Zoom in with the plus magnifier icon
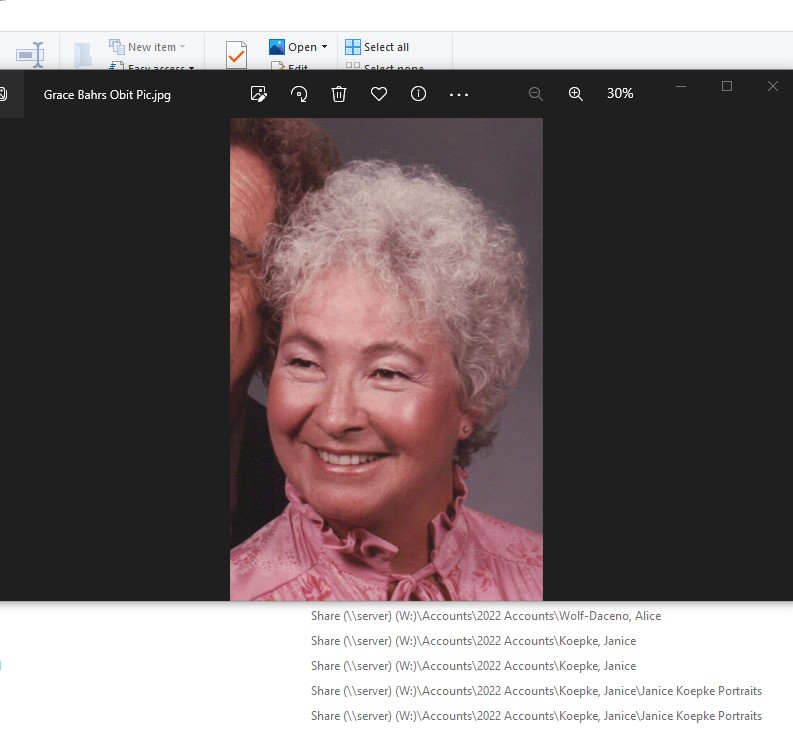 click(576, 93)
